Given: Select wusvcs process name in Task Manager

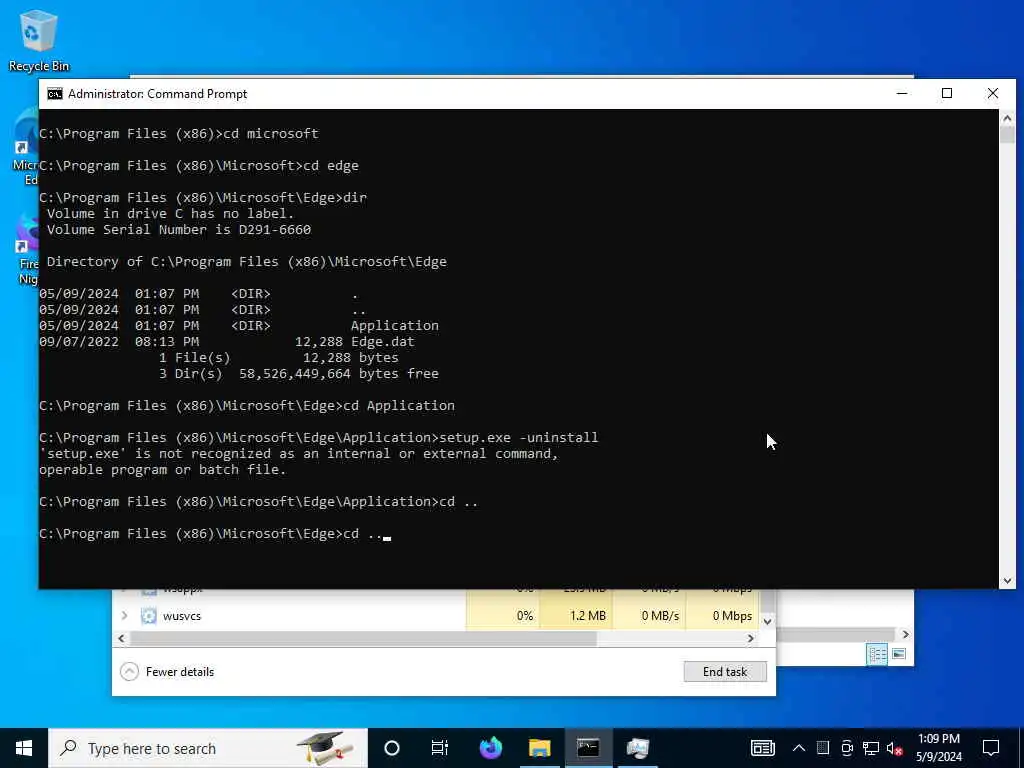Looking at the screenshot, I should [x=182, y=616].
